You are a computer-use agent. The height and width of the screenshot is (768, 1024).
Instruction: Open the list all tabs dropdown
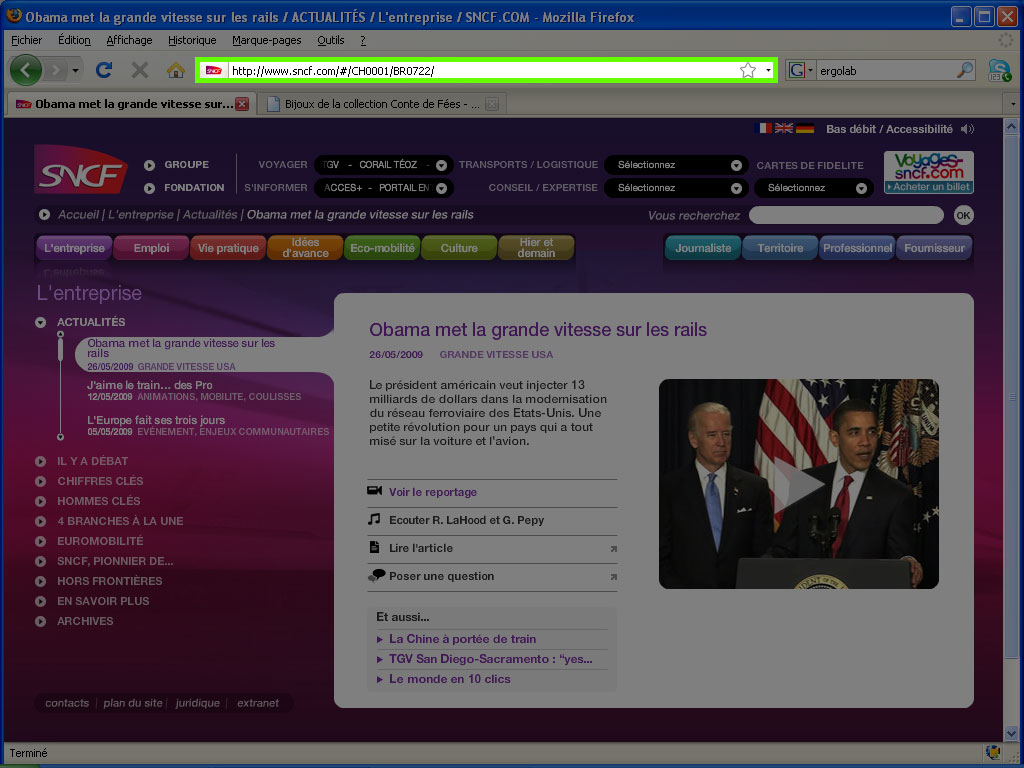tap(1013, 104)
